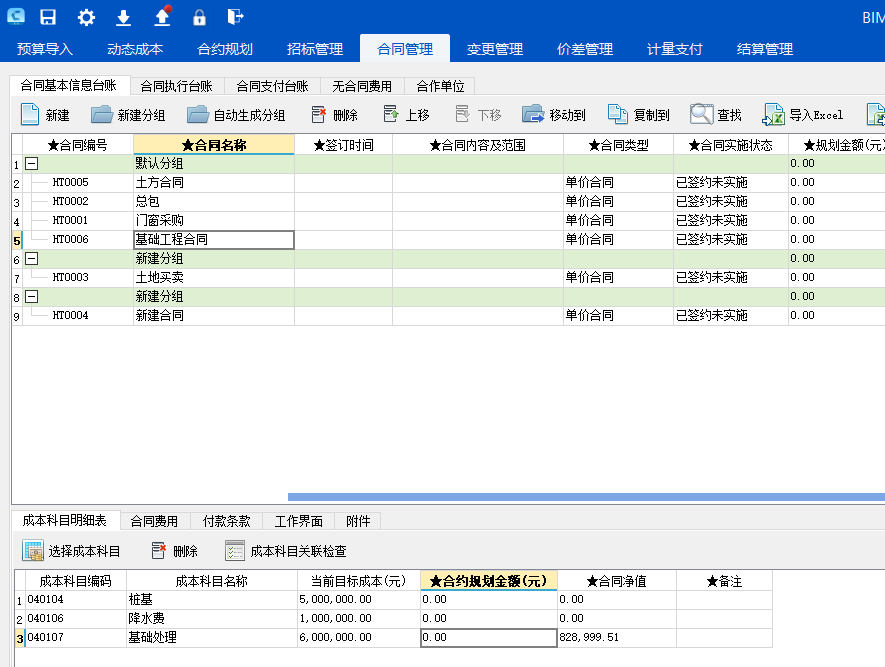The image size is (885, 667).
Task: Click the 删除 icon in contract toolbar
Action: 318,115
